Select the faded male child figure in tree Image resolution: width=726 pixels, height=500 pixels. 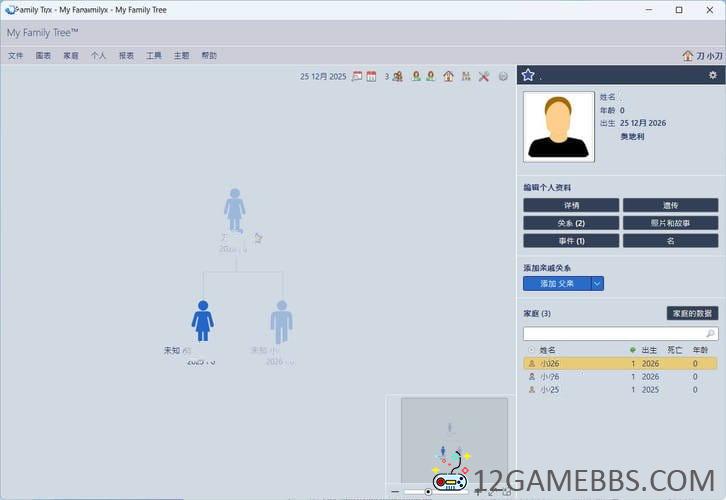pos(281,321)
